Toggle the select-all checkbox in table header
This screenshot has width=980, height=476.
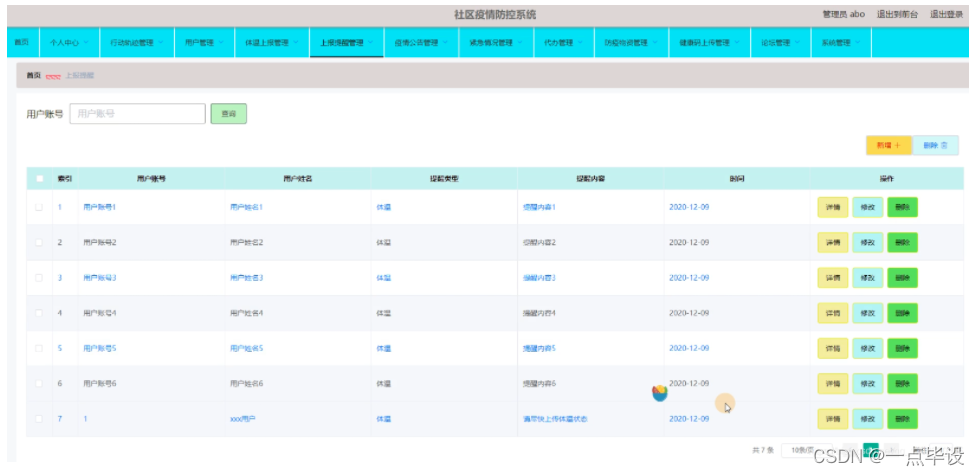click(x=39, y=179)
